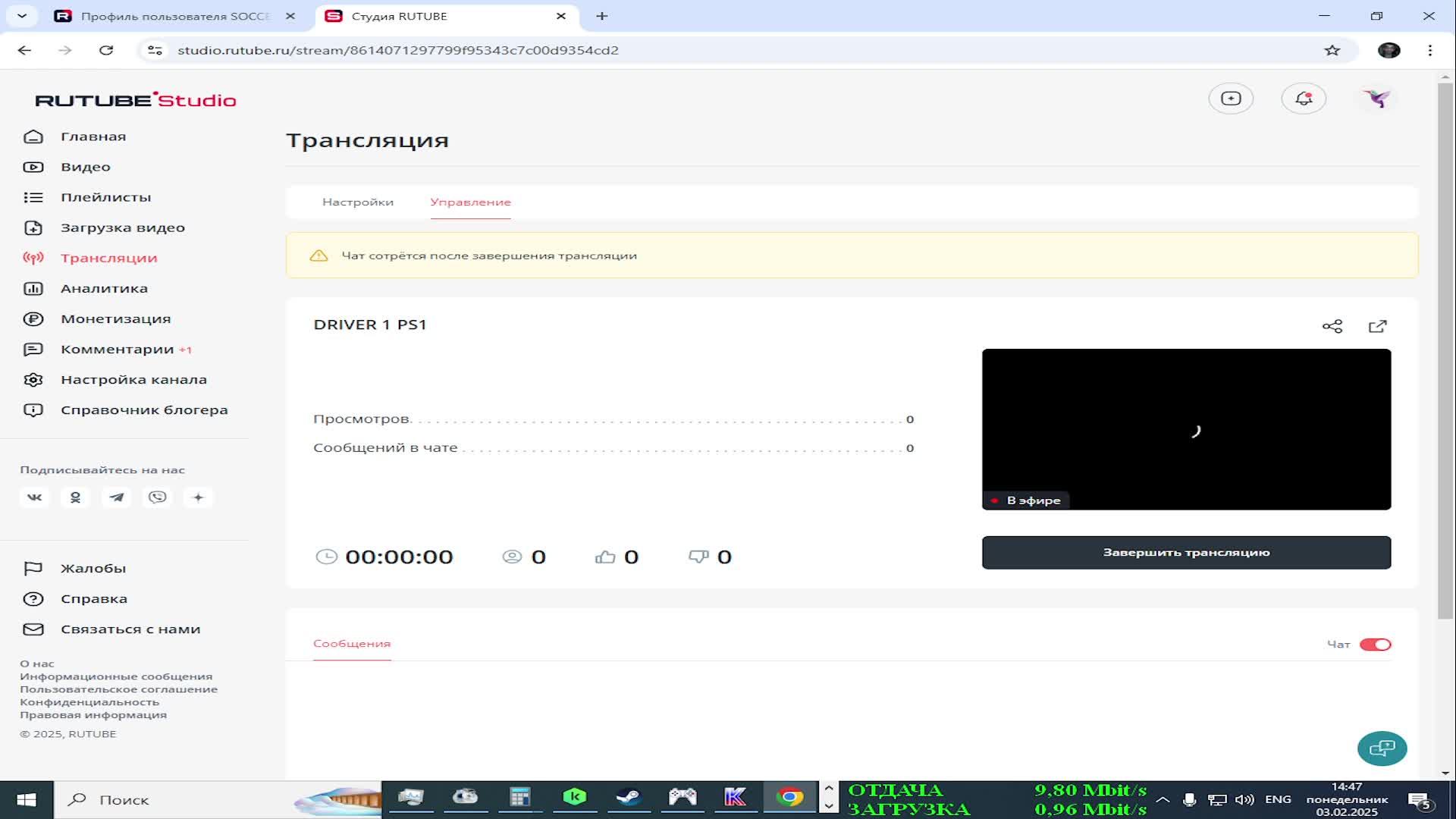Click the Telegram social icon

click(116, 497)
